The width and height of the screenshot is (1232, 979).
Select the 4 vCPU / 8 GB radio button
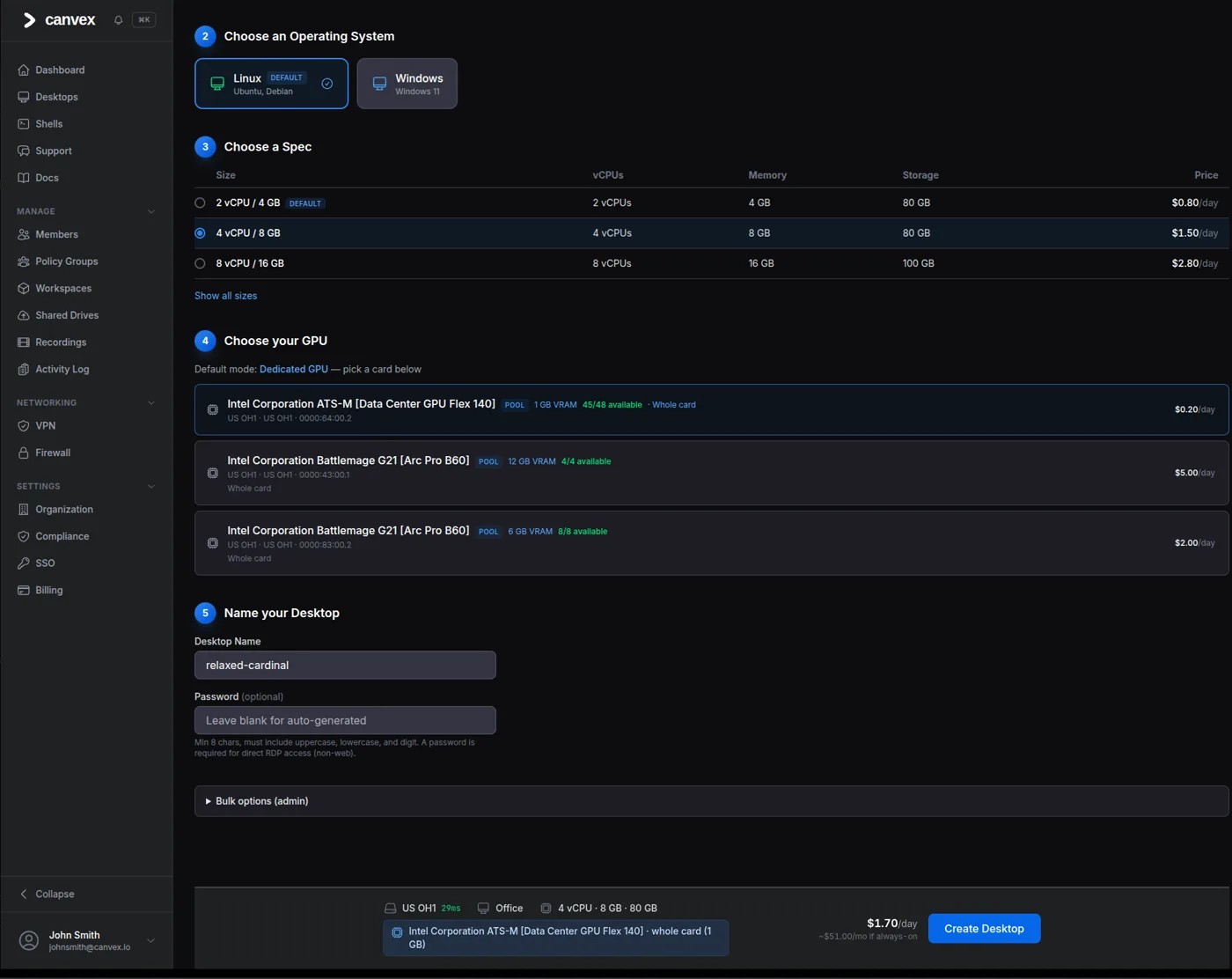point(200,233)
